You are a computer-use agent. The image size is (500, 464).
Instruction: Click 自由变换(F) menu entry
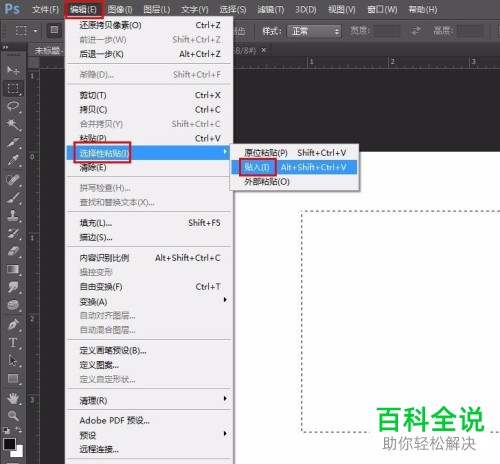tap(149, 287)
